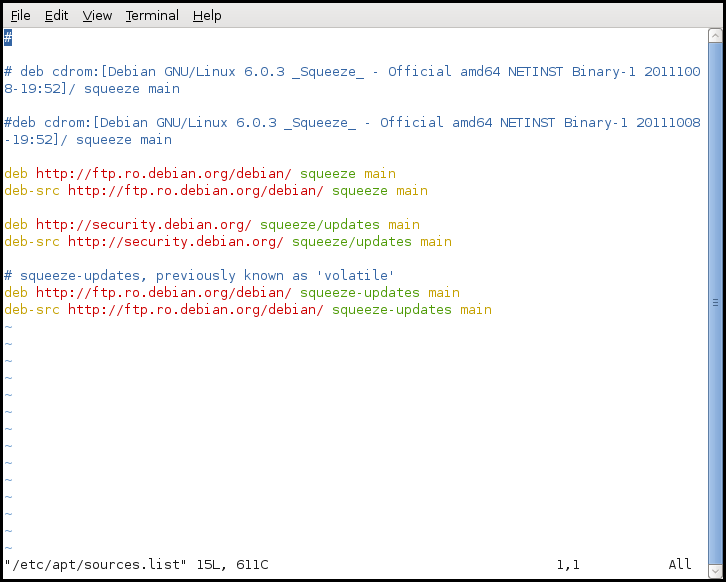726x582 pixels.
Task: Click '8-19:52]/ squeeze main' wrapped line
Action: (x=92, y=89)
